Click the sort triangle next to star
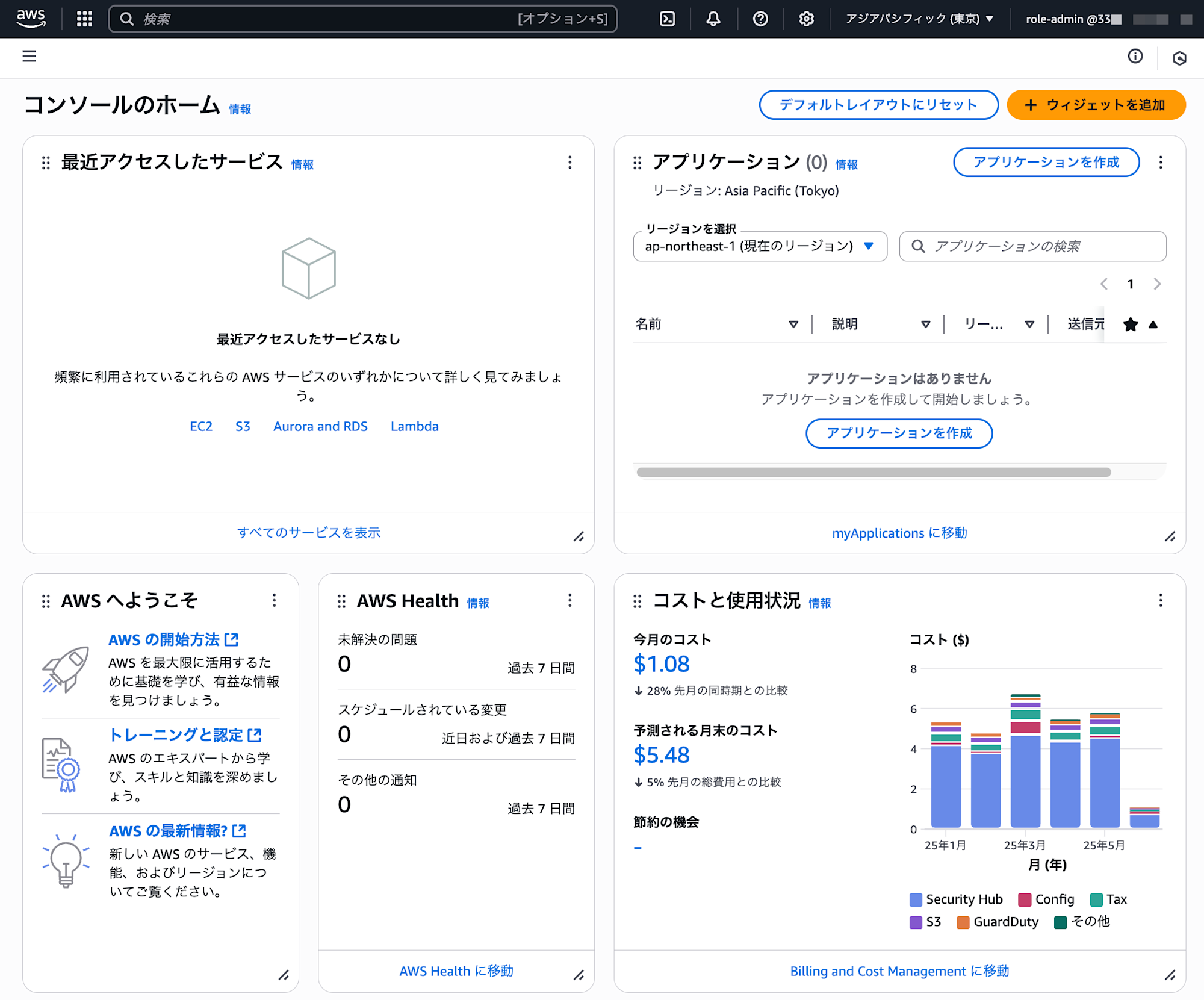Screen dimensions: 1204x1000 point(1153,325)
